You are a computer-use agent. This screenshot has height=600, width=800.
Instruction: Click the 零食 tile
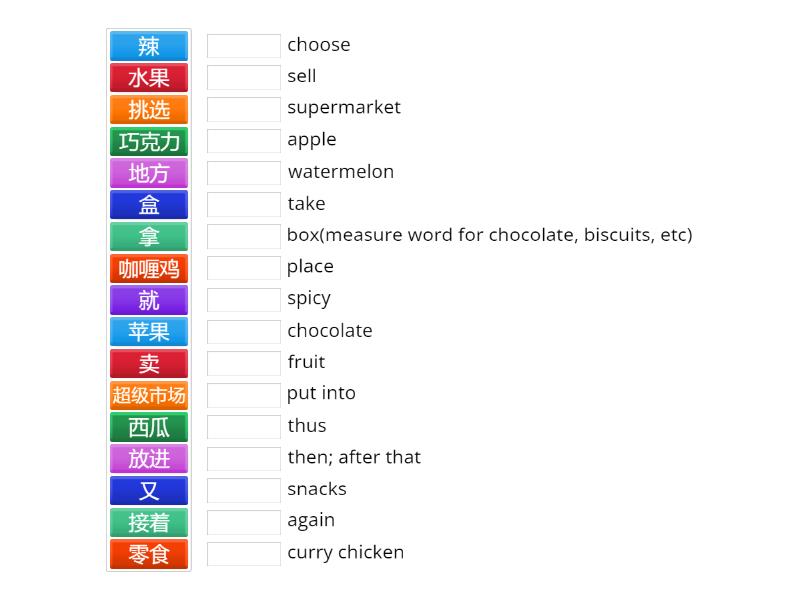[149, 554]
